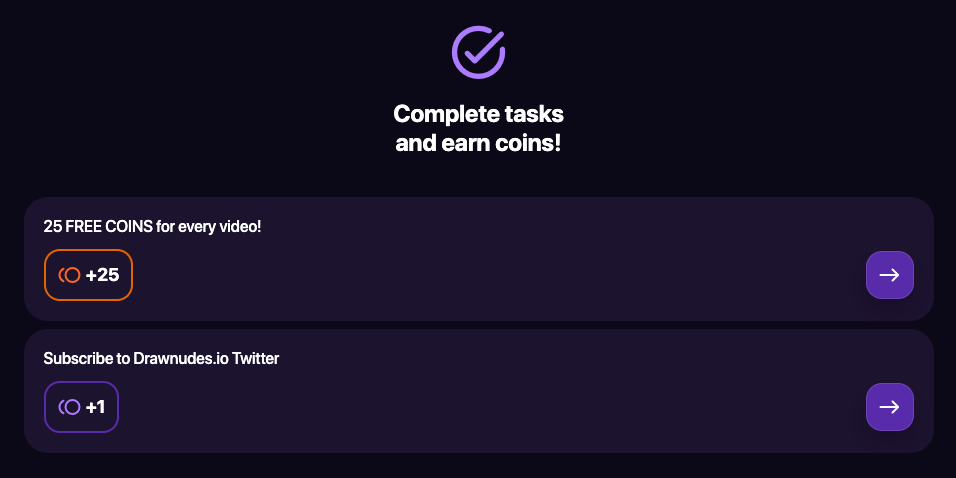Viewport: 956px width, 478px height.
Task: Click the '+1' reward number text
Action: point(95,407)
